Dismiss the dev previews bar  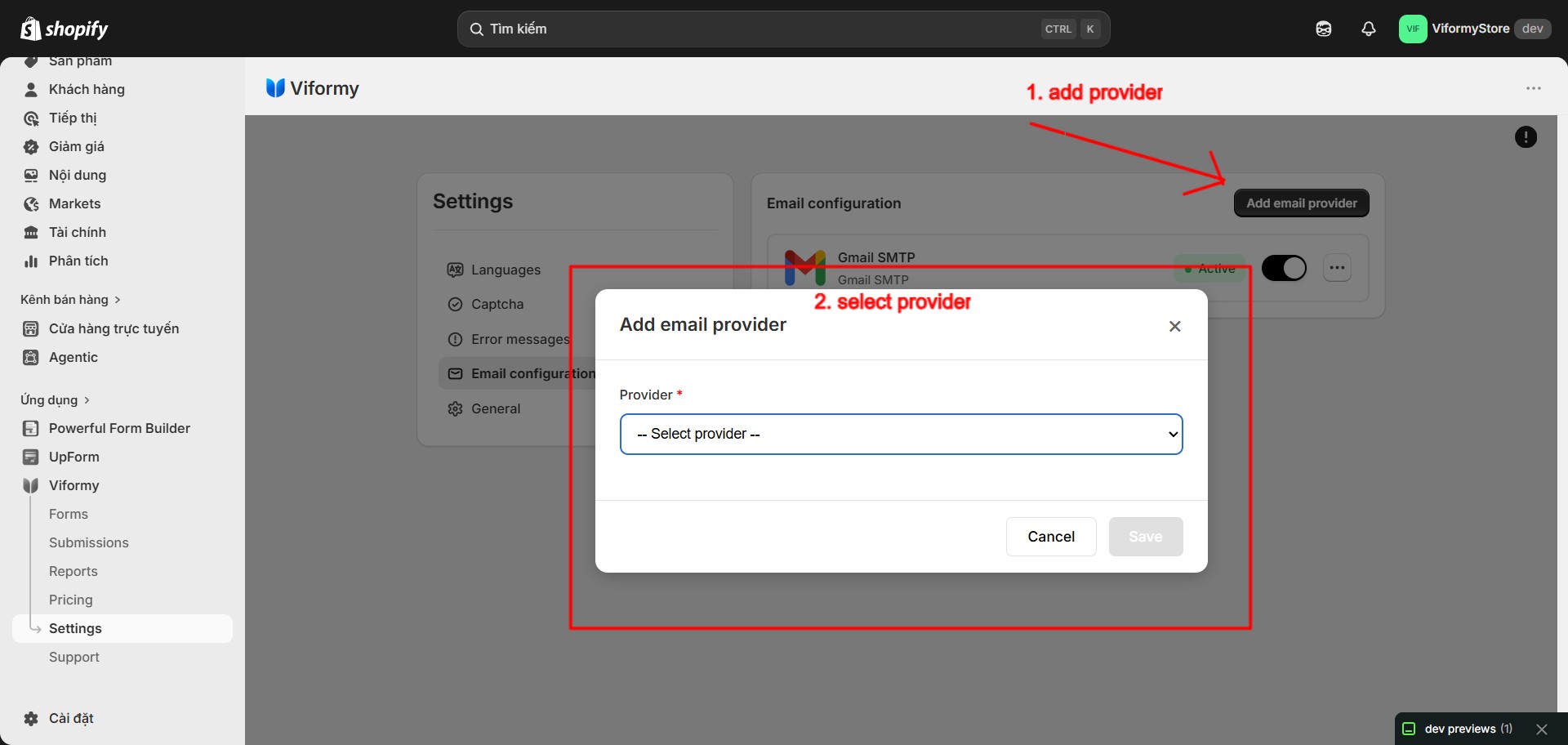(x=1541, y=729)
